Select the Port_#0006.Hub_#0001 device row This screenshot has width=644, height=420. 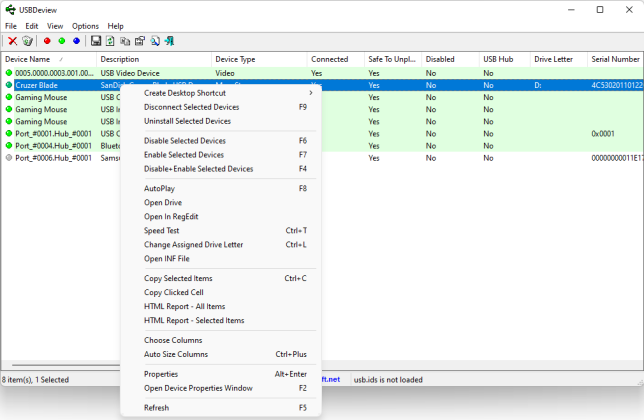50,158
